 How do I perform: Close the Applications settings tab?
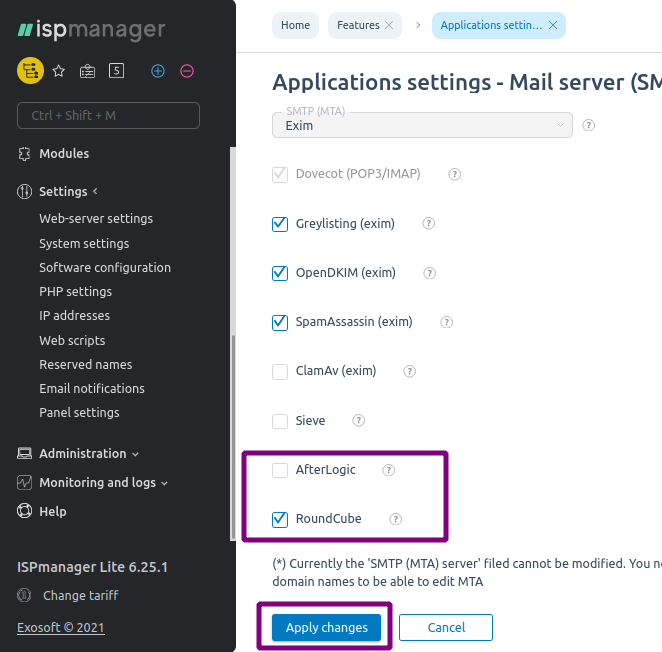pos(553,25)
